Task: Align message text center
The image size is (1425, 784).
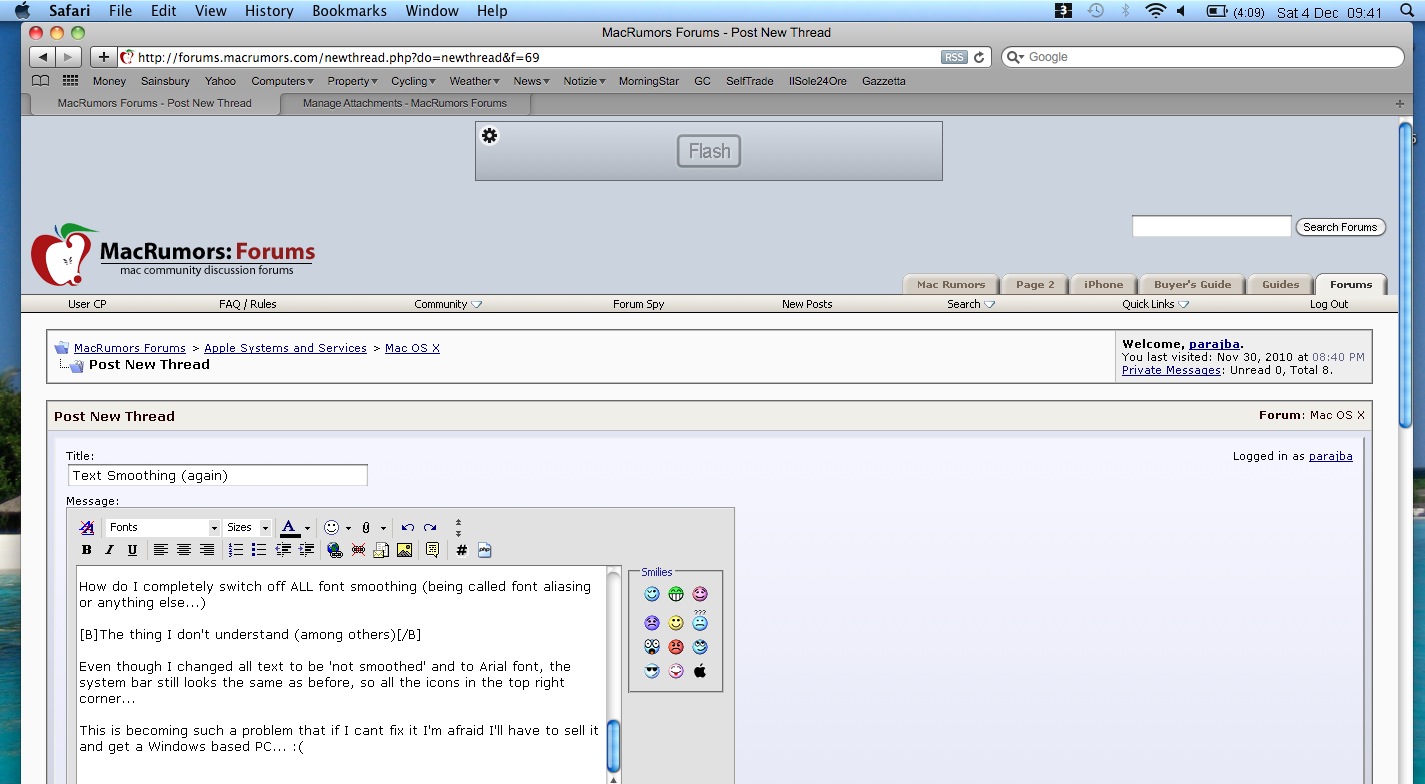Action: 184,550
